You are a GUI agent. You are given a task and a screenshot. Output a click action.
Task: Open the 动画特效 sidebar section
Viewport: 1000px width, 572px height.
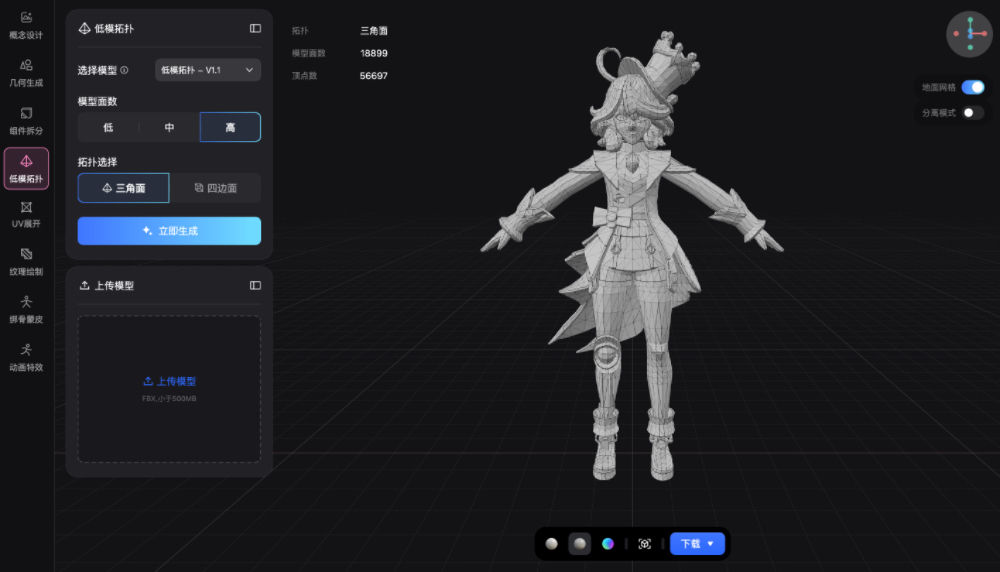click(x=26, y=358)
